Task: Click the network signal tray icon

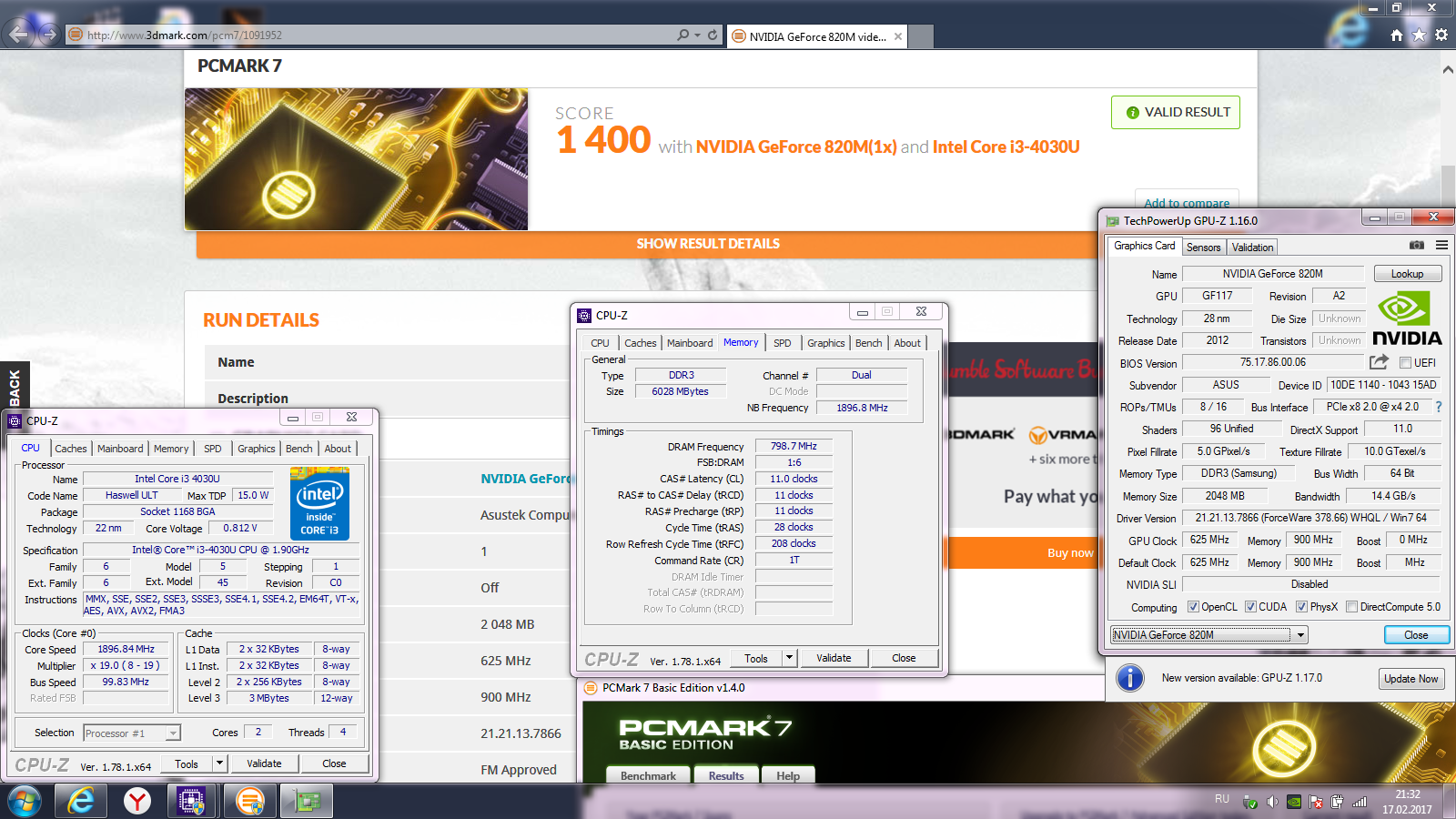Action: pyautogui.click(x=1360, y=802)
